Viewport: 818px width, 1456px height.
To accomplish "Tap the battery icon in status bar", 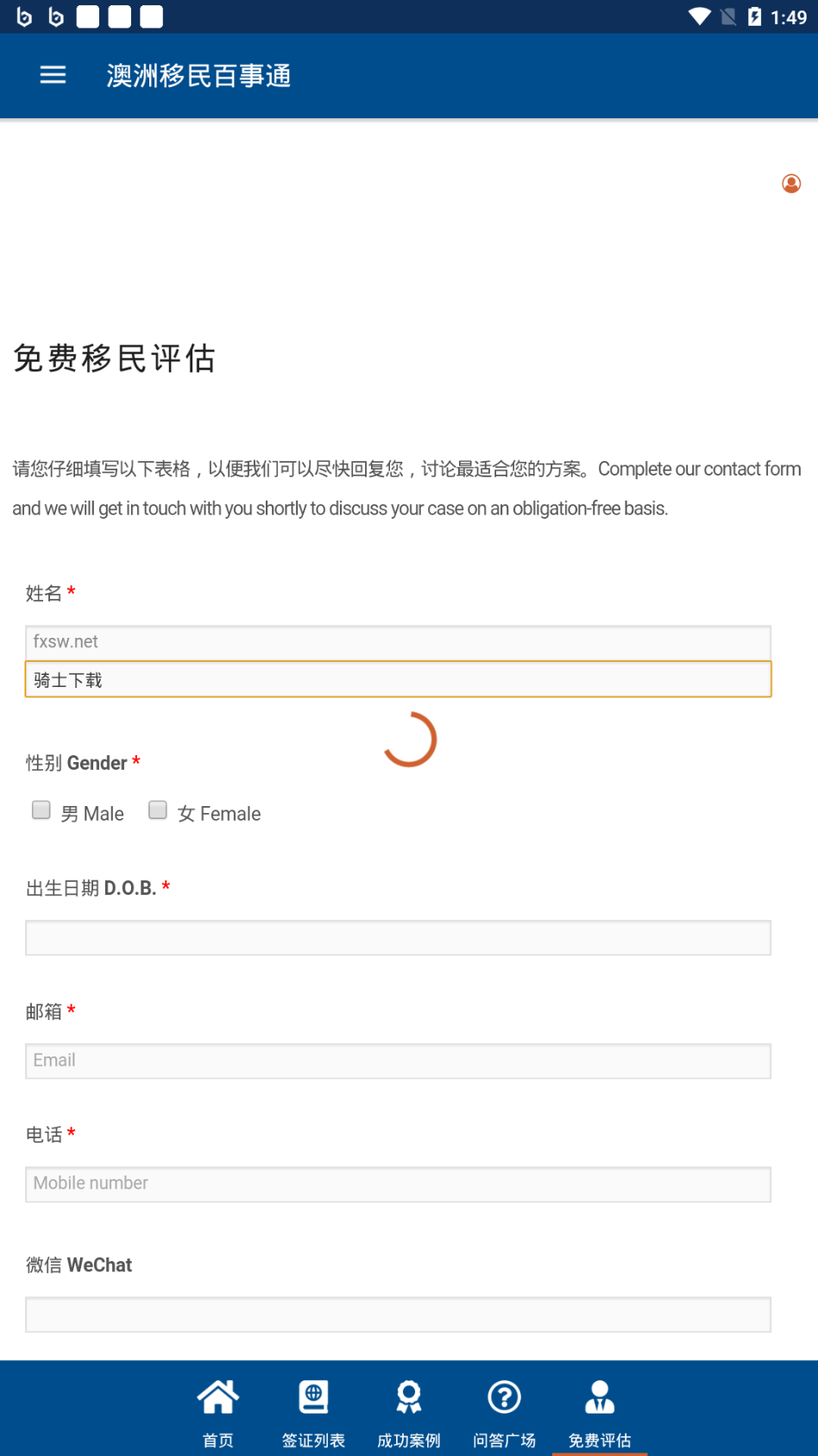I will 754,16.
